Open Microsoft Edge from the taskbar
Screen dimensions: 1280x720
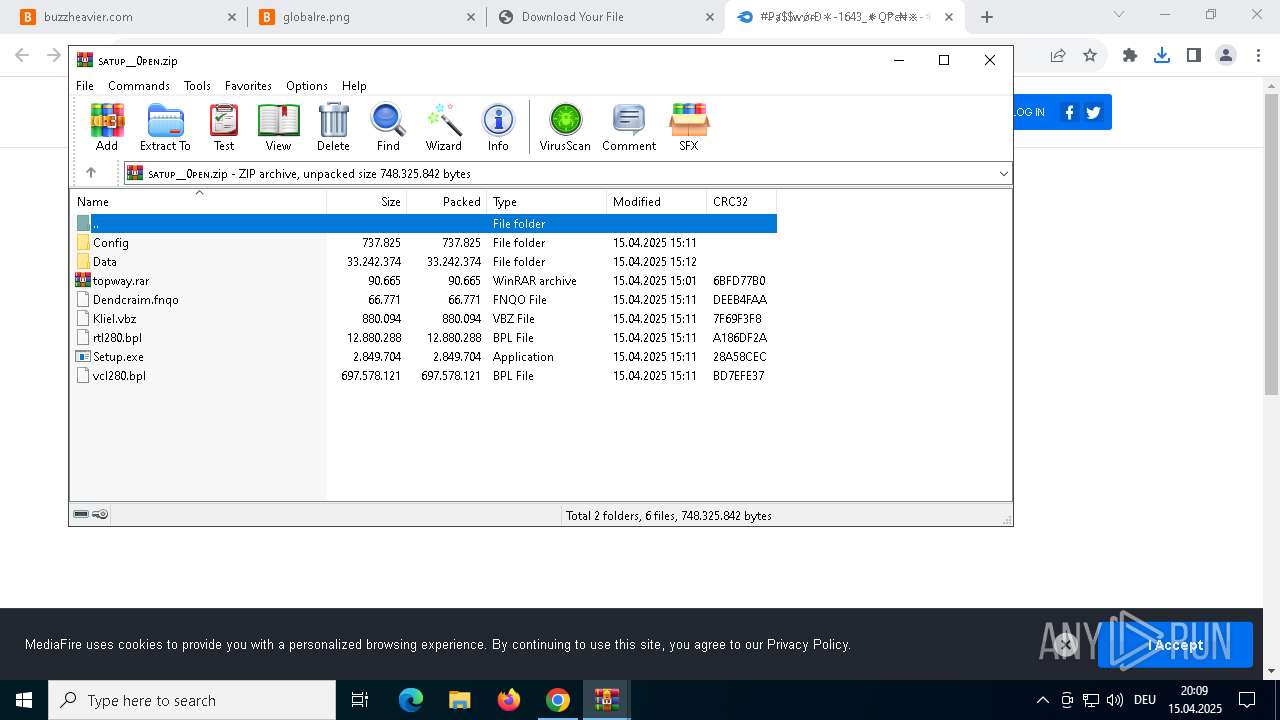(411, 700)
